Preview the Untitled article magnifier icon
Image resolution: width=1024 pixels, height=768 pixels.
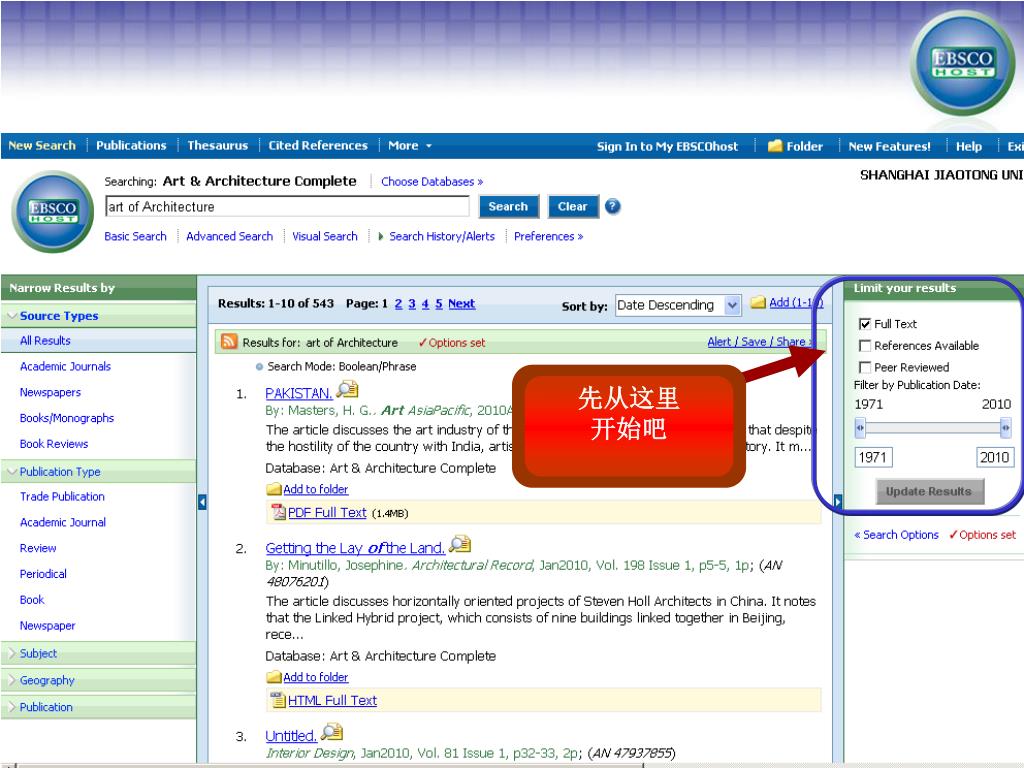pyautogui.click(x=332, y=732)
